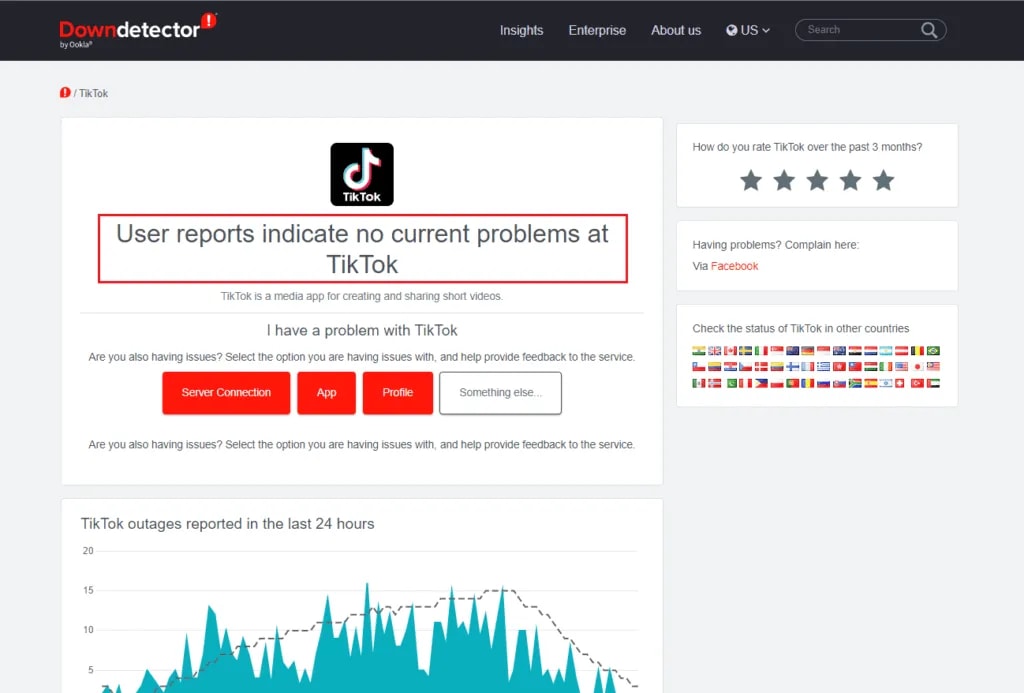
Task: Open the Insights menu item
Action: (x=521, y=30)
